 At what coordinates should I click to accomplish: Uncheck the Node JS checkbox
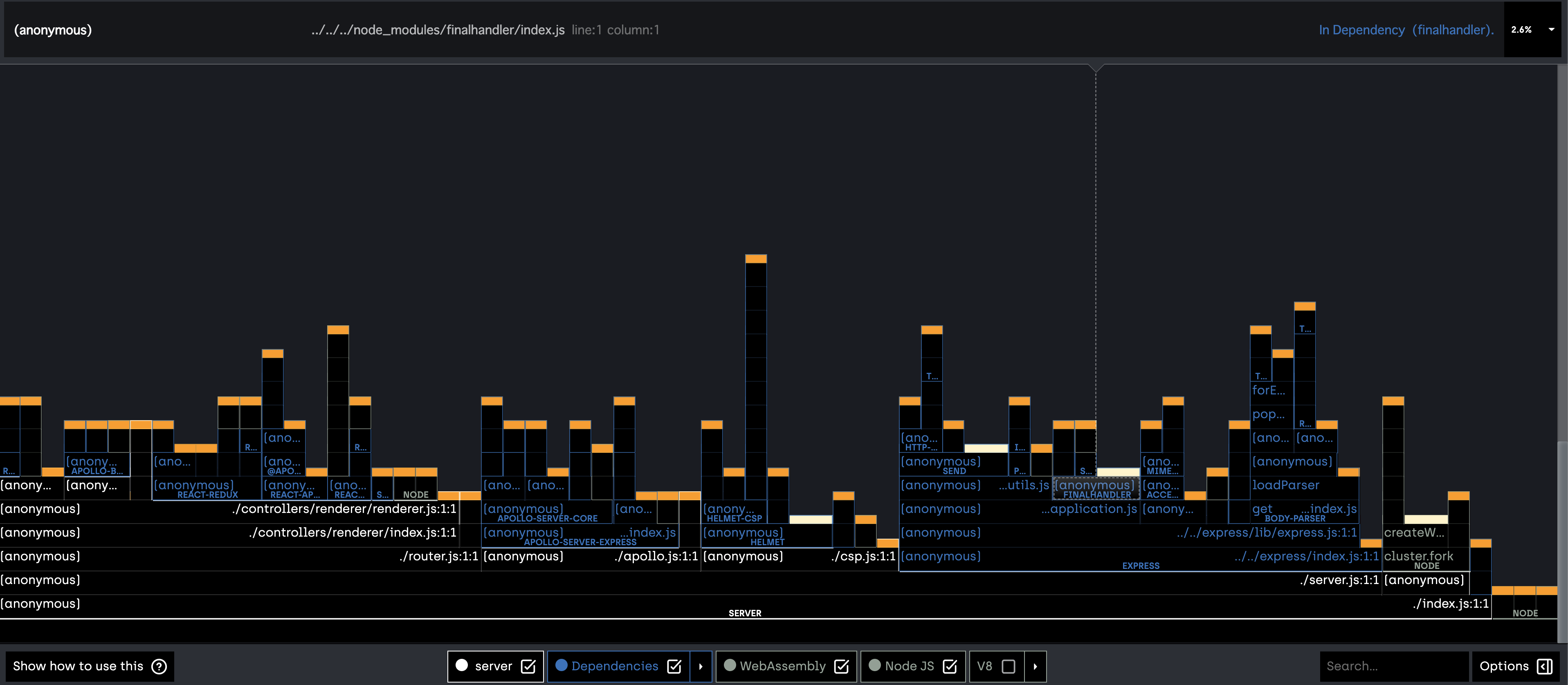click(x=950, y=666)
